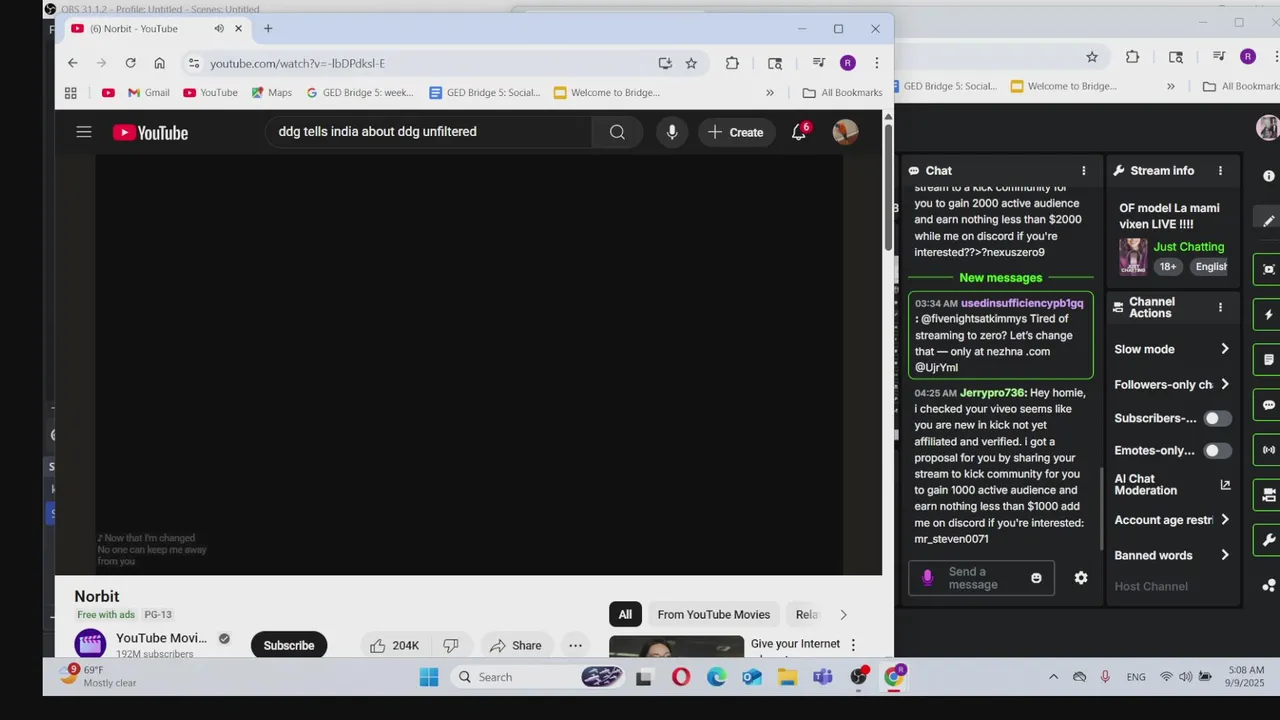The image size is (1280, 720).
Task: Open Chrome media controls icon
Action: point(819,63)
